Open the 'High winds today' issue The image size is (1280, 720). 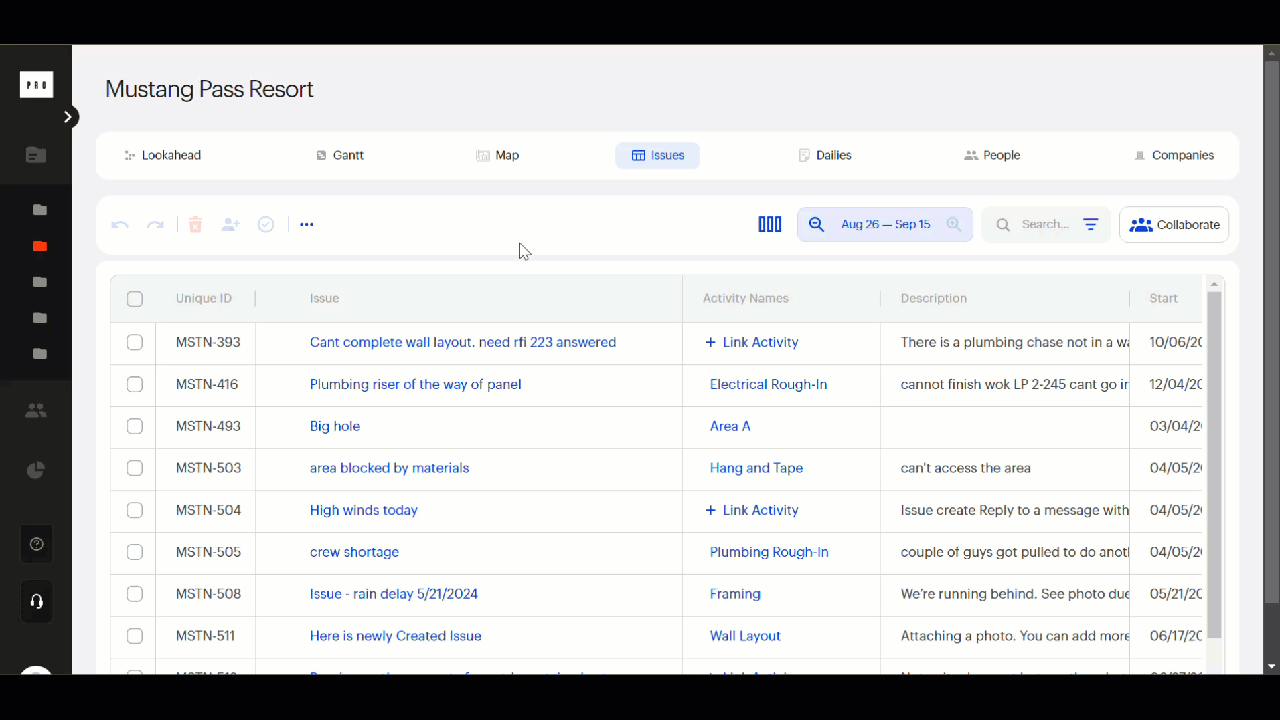(x=364, y=510)
